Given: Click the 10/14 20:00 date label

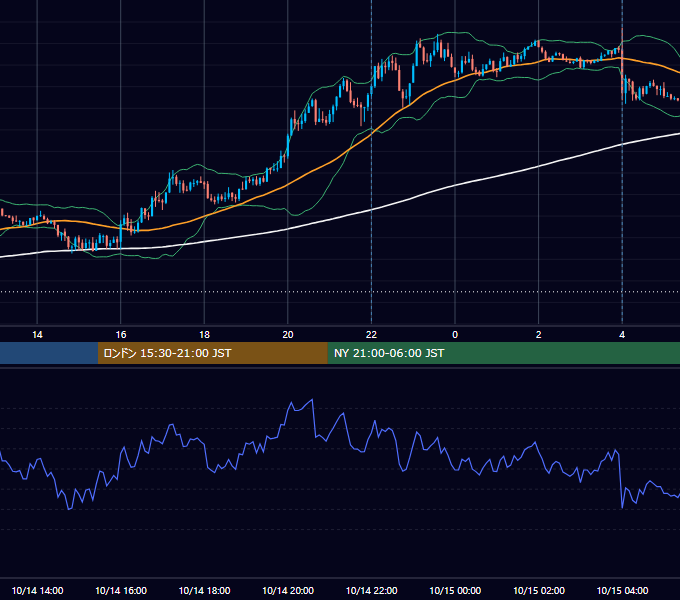Looking at the screenshot, I should click(288, 590).
